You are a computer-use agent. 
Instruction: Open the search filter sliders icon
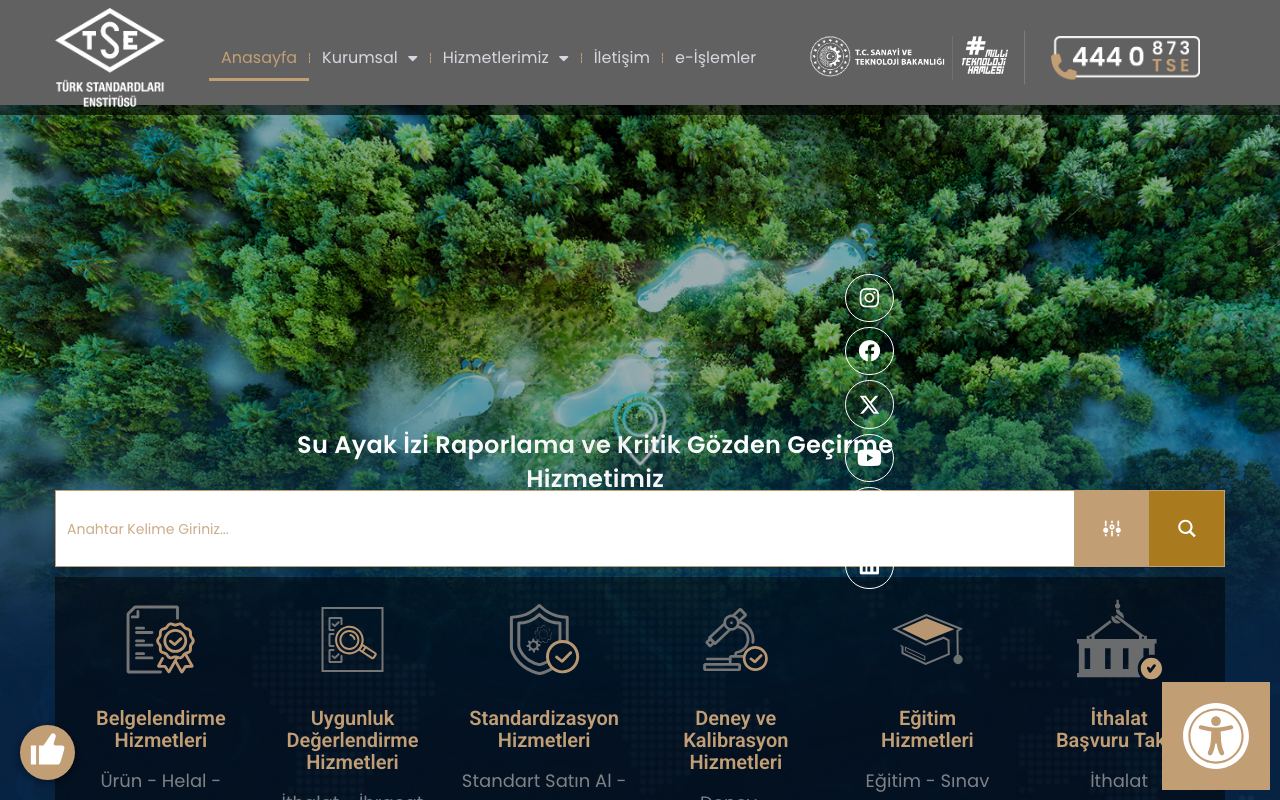[1111, 528]
